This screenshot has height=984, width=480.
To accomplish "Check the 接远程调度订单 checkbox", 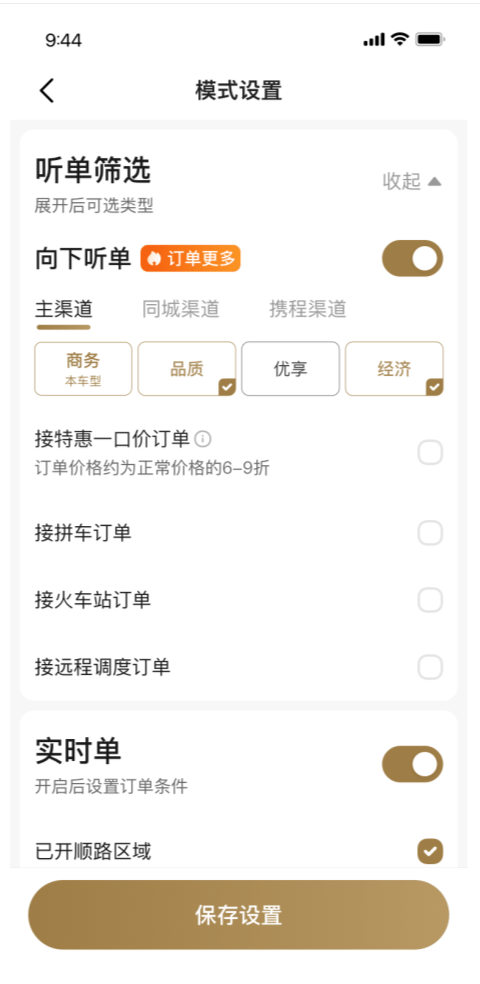I will tap(430, 667).
